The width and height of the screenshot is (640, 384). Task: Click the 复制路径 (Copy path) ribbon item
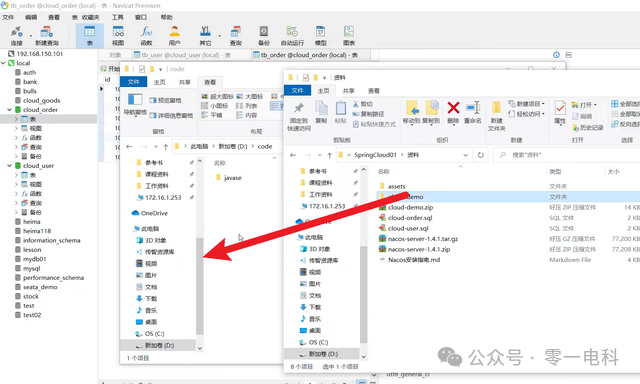[368, 114]
